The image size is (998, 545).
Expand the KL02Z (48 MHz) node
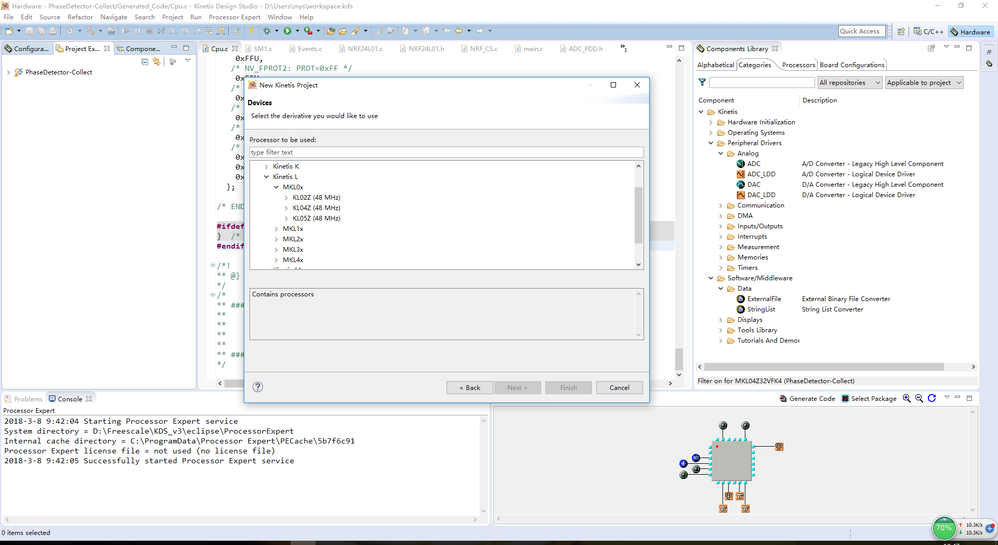[x=286, y=197]
